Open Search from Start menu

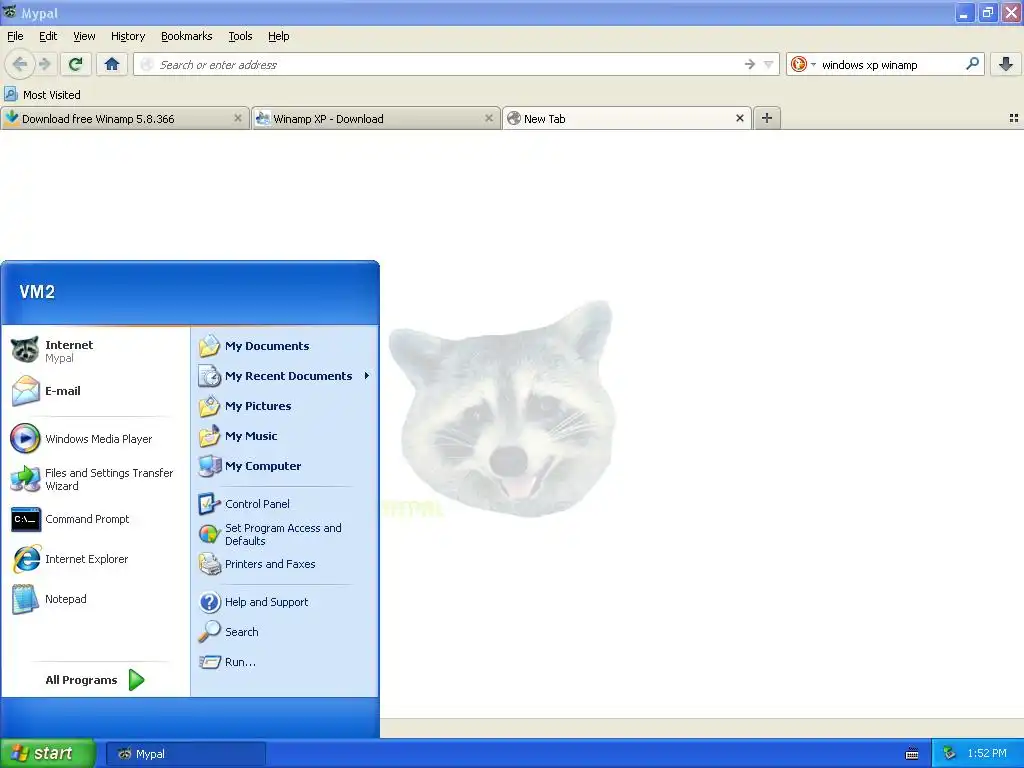pos(284,632)
